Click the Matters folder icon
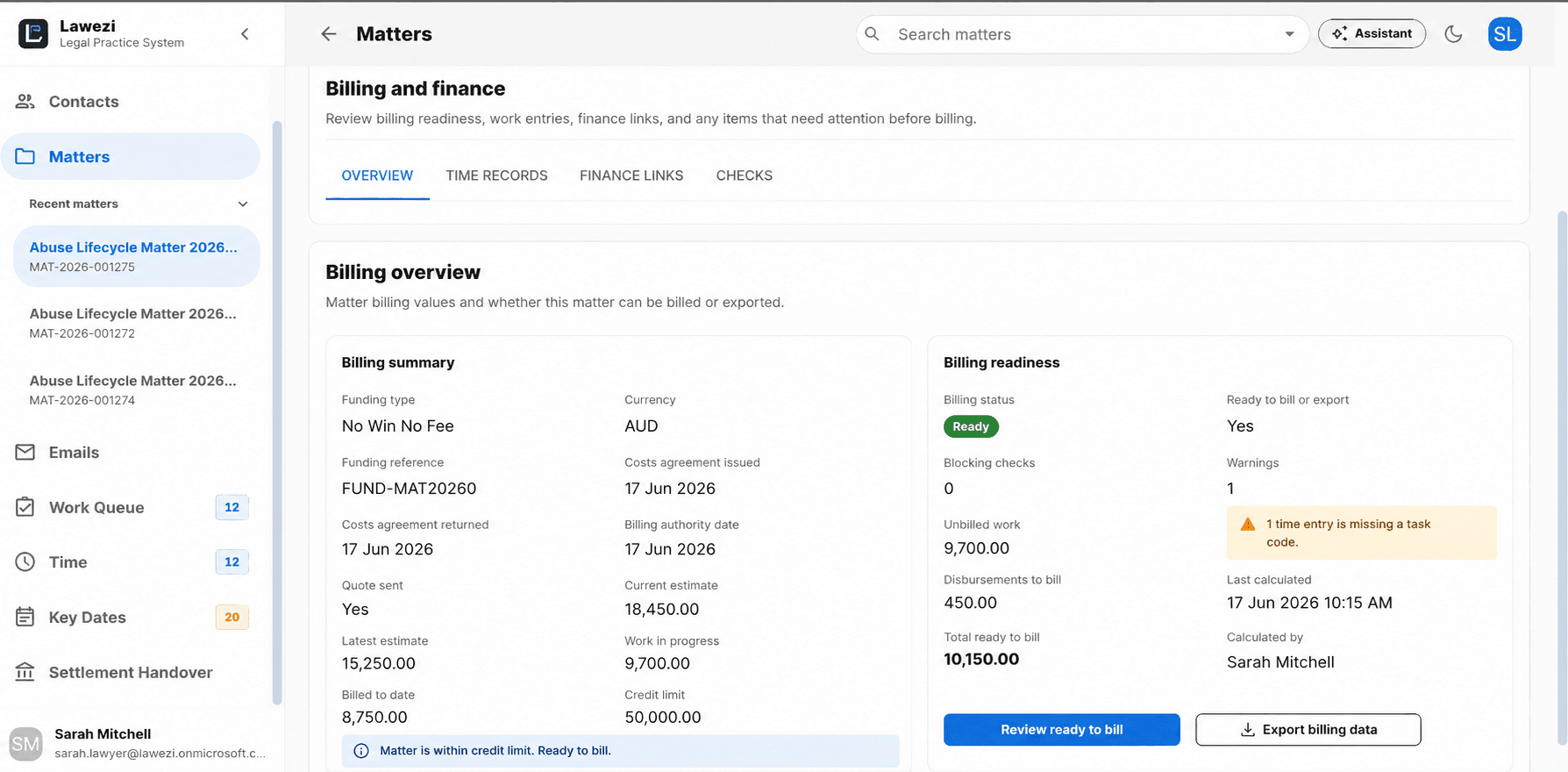The height and width of the screenshot is (772, 1568). pos(25,157)
